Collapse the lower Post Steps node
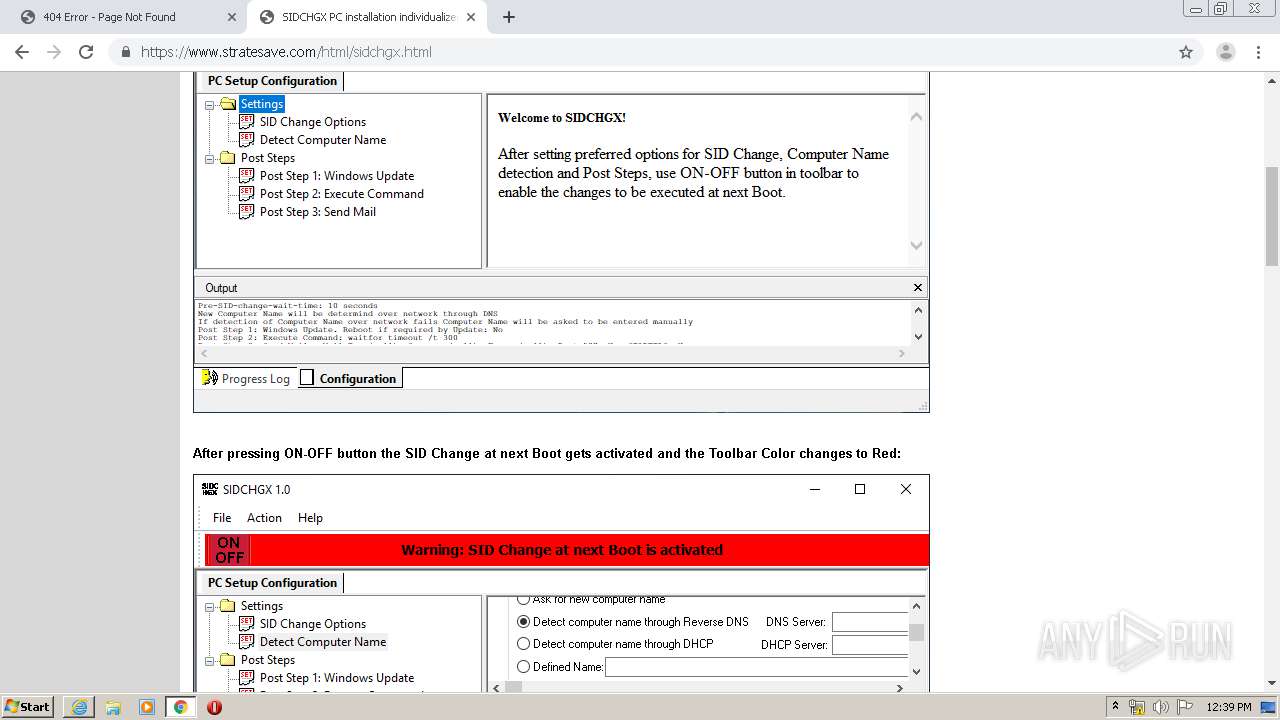The width and height of the screenshot is (1280, 720). pos(210,660)
